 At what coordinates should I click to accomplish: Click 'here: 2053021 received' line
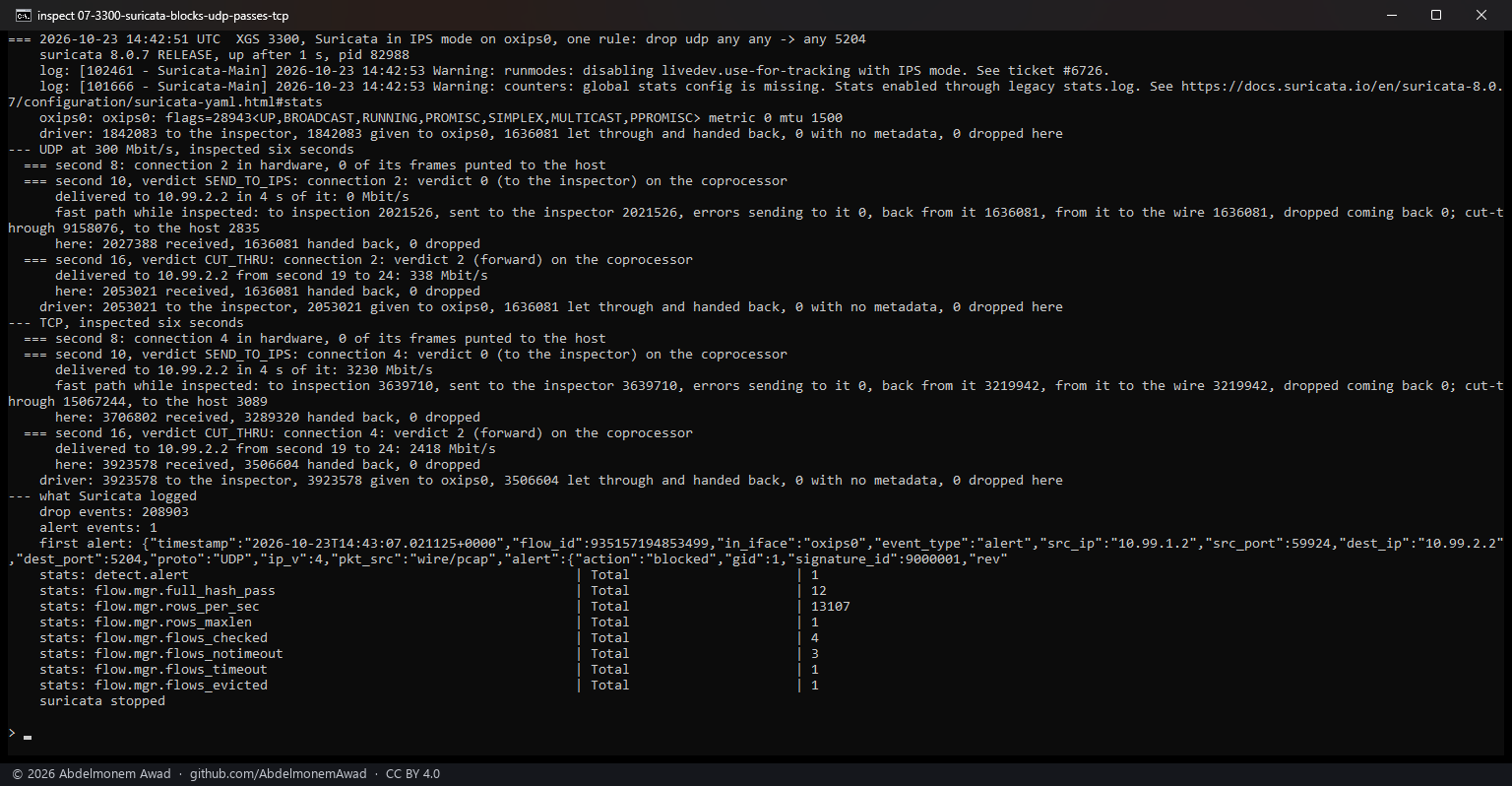tap(268, 292)
